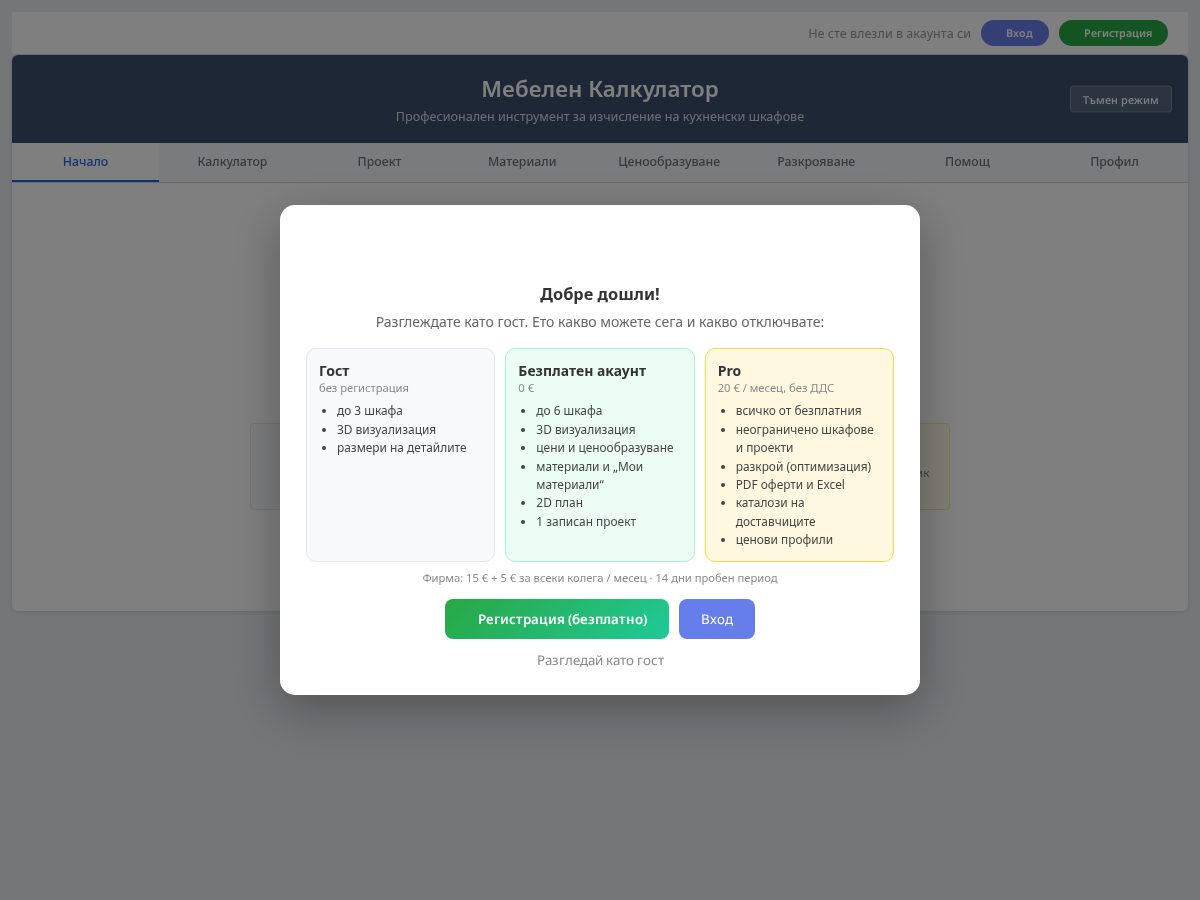Viewport: 1200px width, 900px height.
Task: Choose Разгледай като гост link
Action: 600,661
